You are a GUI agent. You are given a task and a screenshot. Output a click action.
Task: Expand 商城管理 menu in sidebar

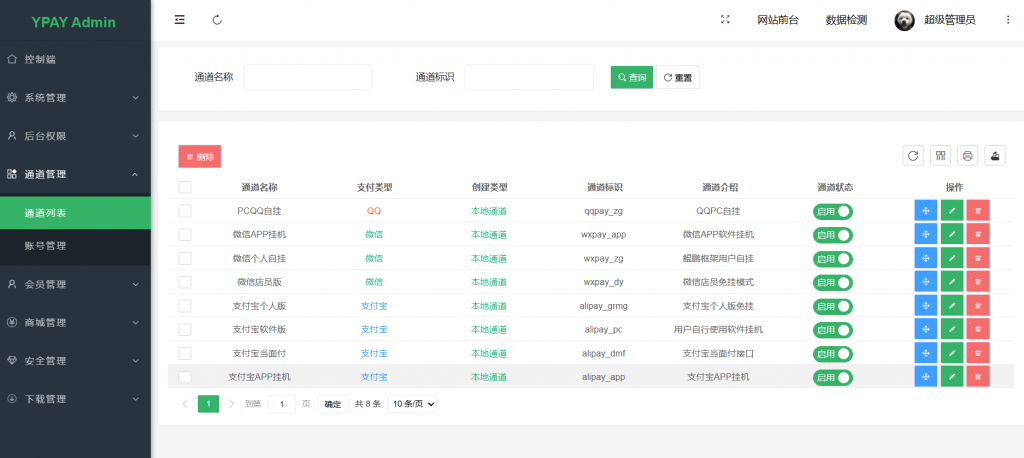tap(75, 323)
